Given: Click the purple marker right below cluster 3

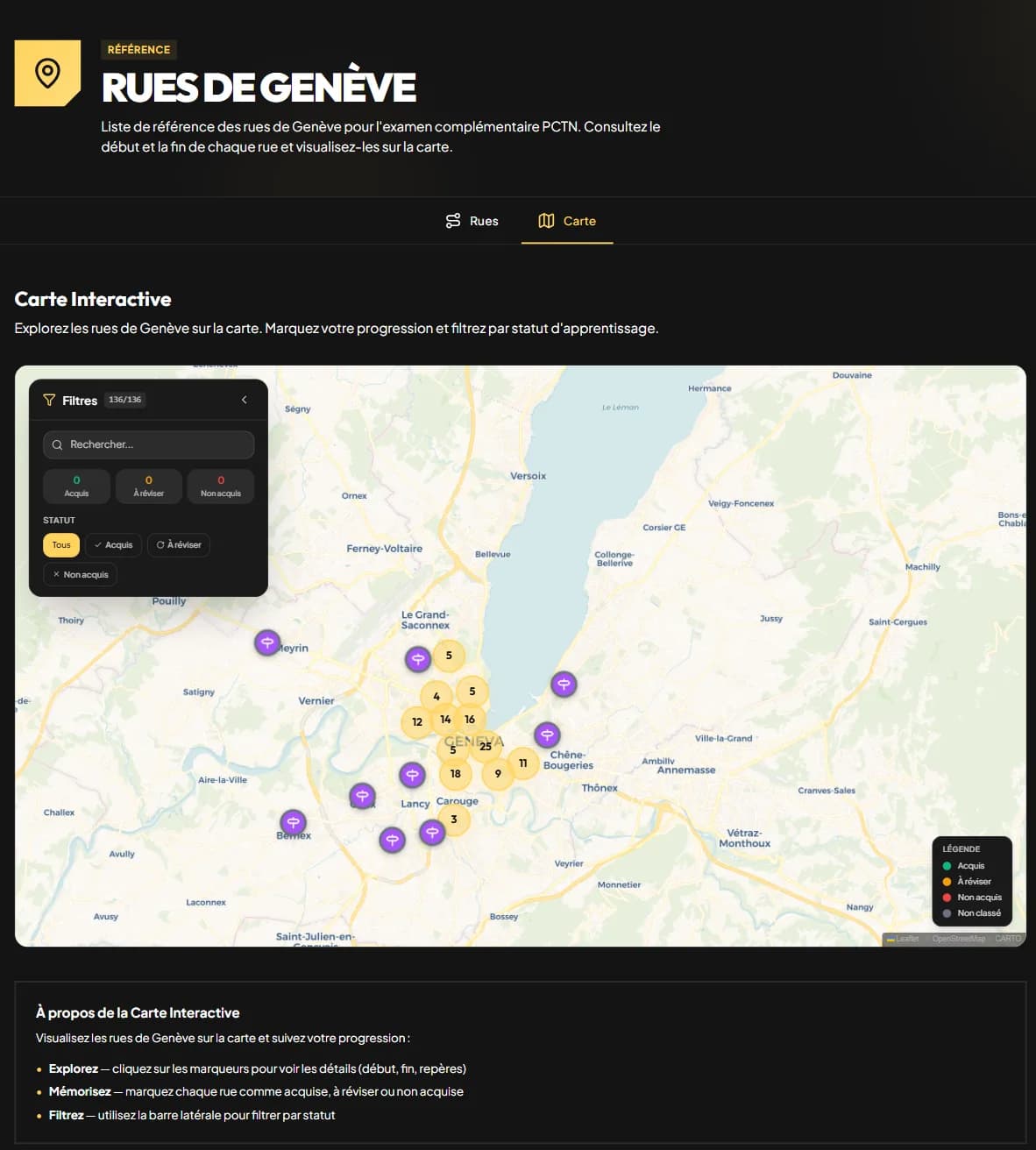Looking at the screenshot, I should pyautogui.click(x=432, y=833).
